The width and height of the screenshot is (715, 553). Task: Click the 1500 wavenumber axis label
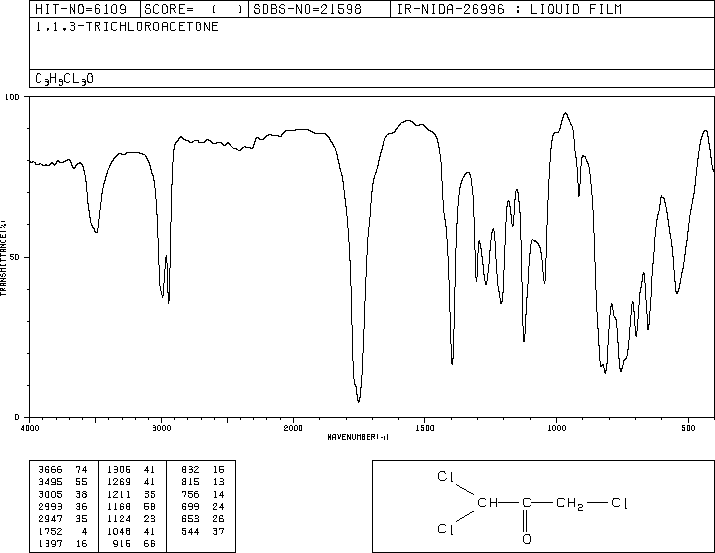[425, 428]
